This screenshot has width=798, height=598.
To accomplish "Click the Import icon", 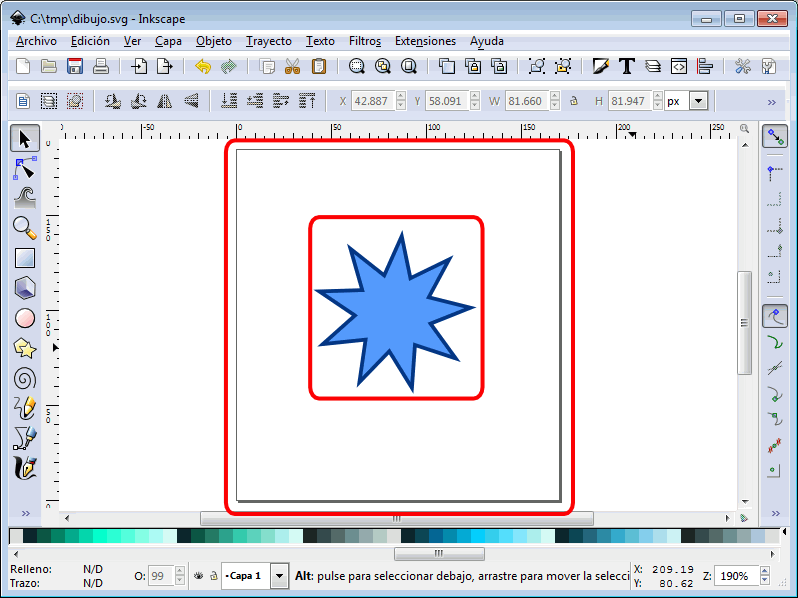I will point(139,66).
